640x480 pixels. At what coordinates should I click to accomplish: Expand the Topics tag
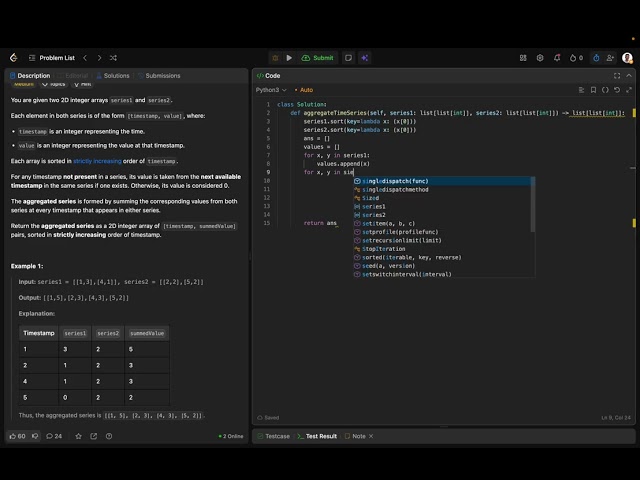(x=53, y=84)
